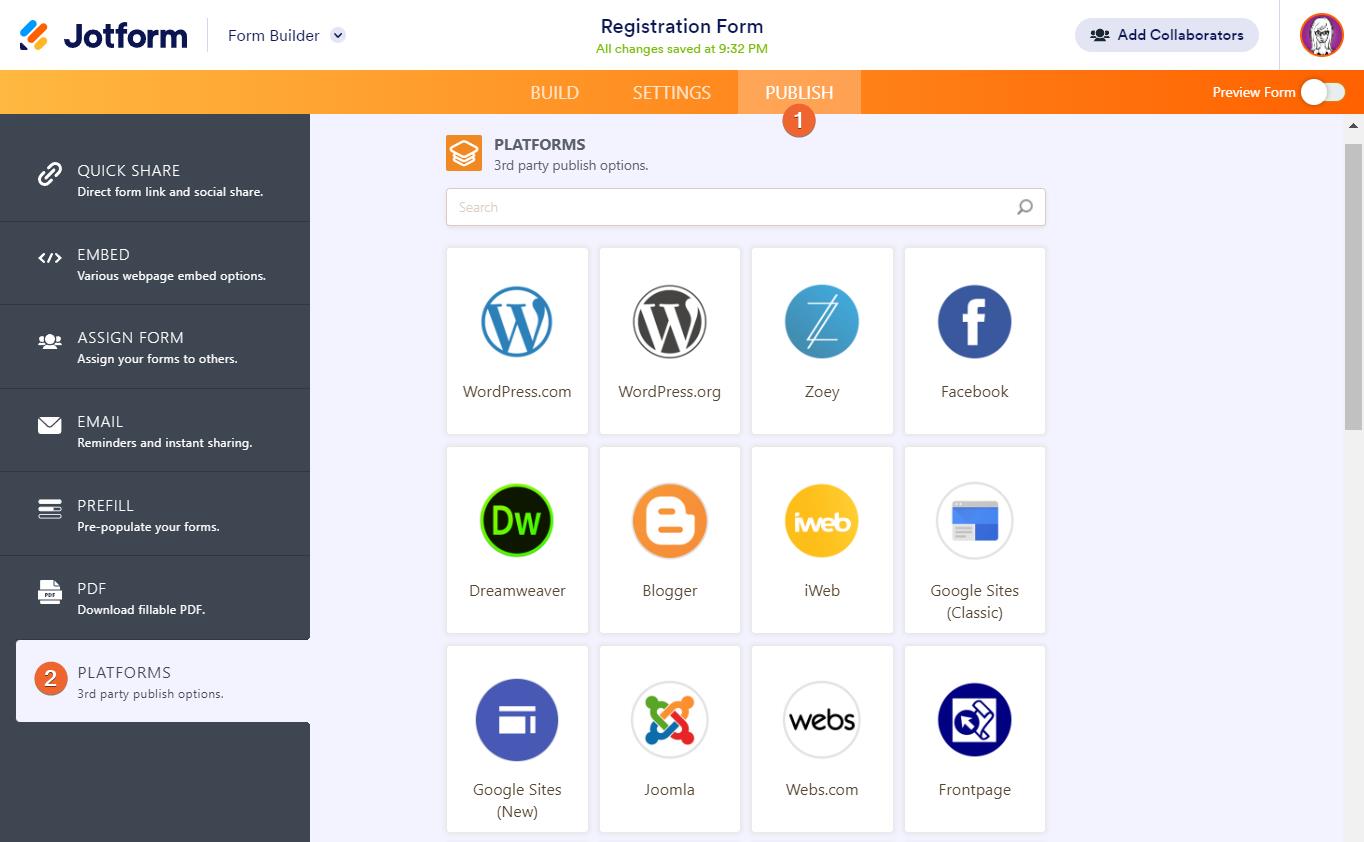Click the Joomla label
This screenshot has width=1364, height=842.
[x=670, y=790]
